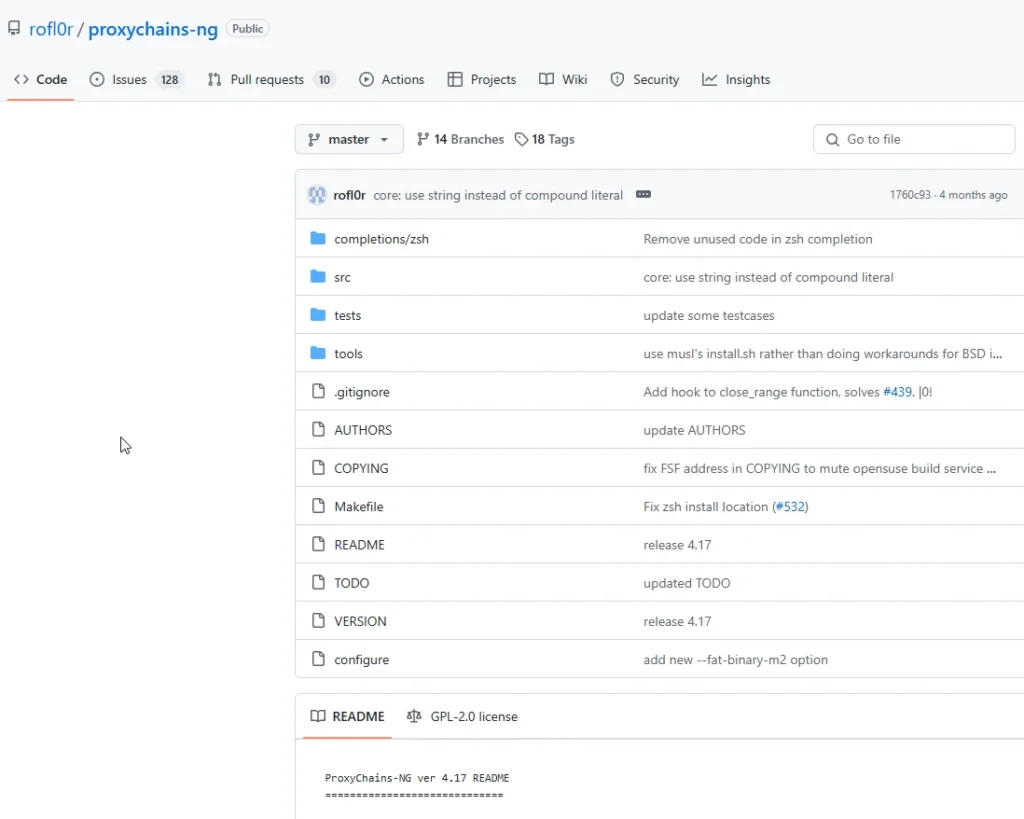The image size is (1024, 819).
Task: Open the rofl0r owner link
Action: point(51,29)
